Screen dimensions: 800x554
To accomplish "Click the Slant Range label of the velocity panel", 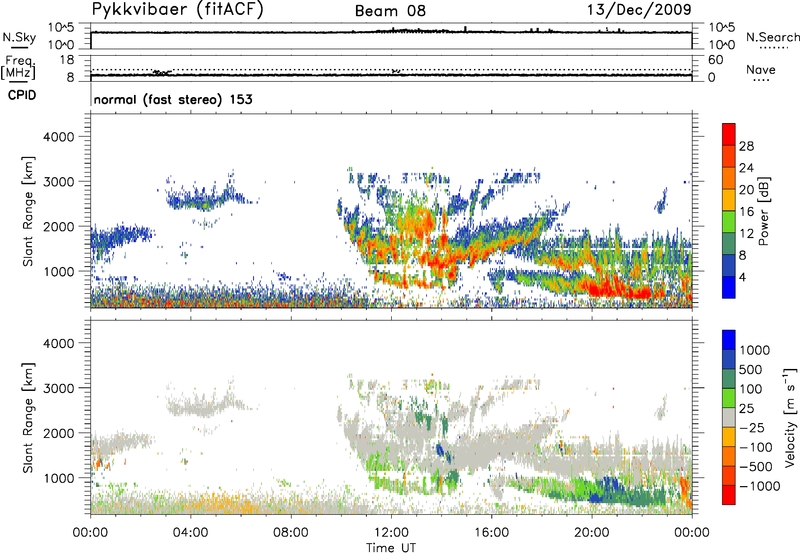I will click(28, 417).
